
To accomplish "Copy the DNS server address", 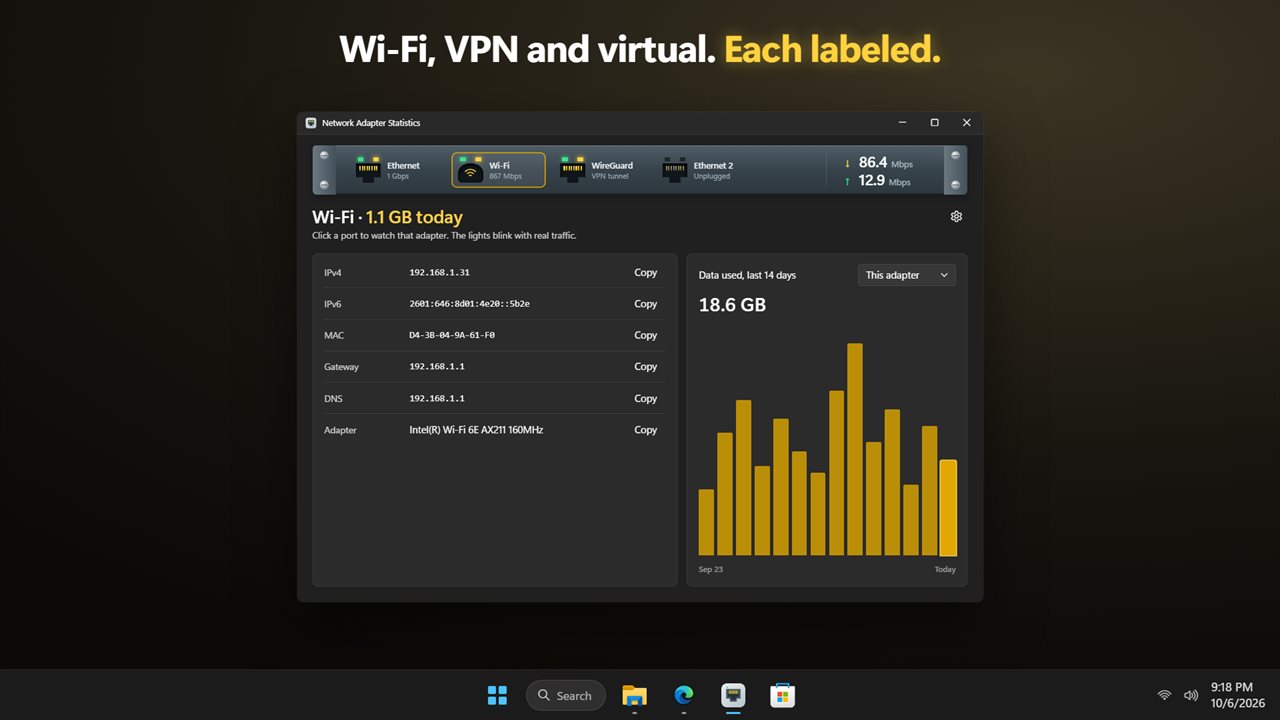I will [646, 398].
